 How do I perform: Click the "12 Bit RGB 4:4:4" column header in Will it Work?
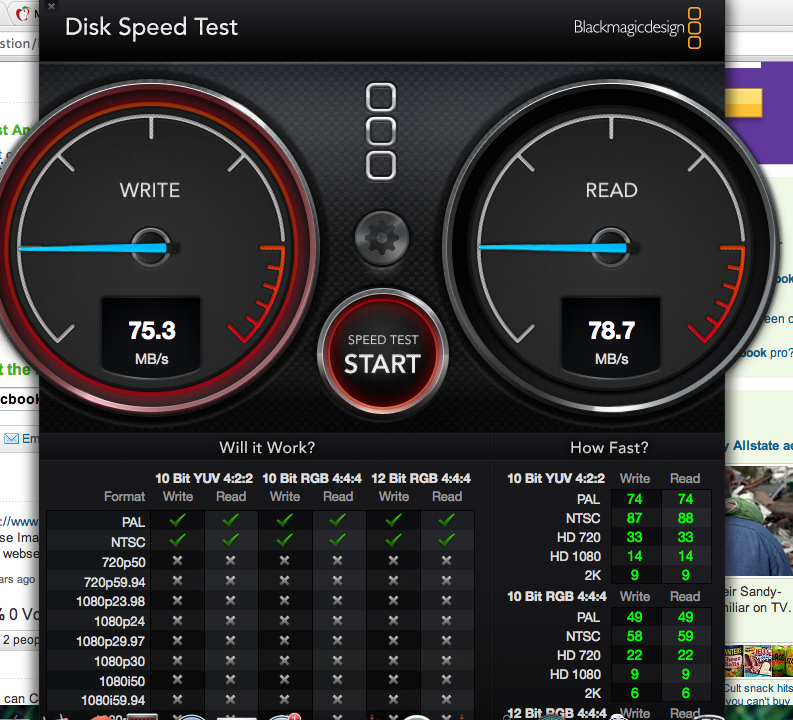click(421, 478)
